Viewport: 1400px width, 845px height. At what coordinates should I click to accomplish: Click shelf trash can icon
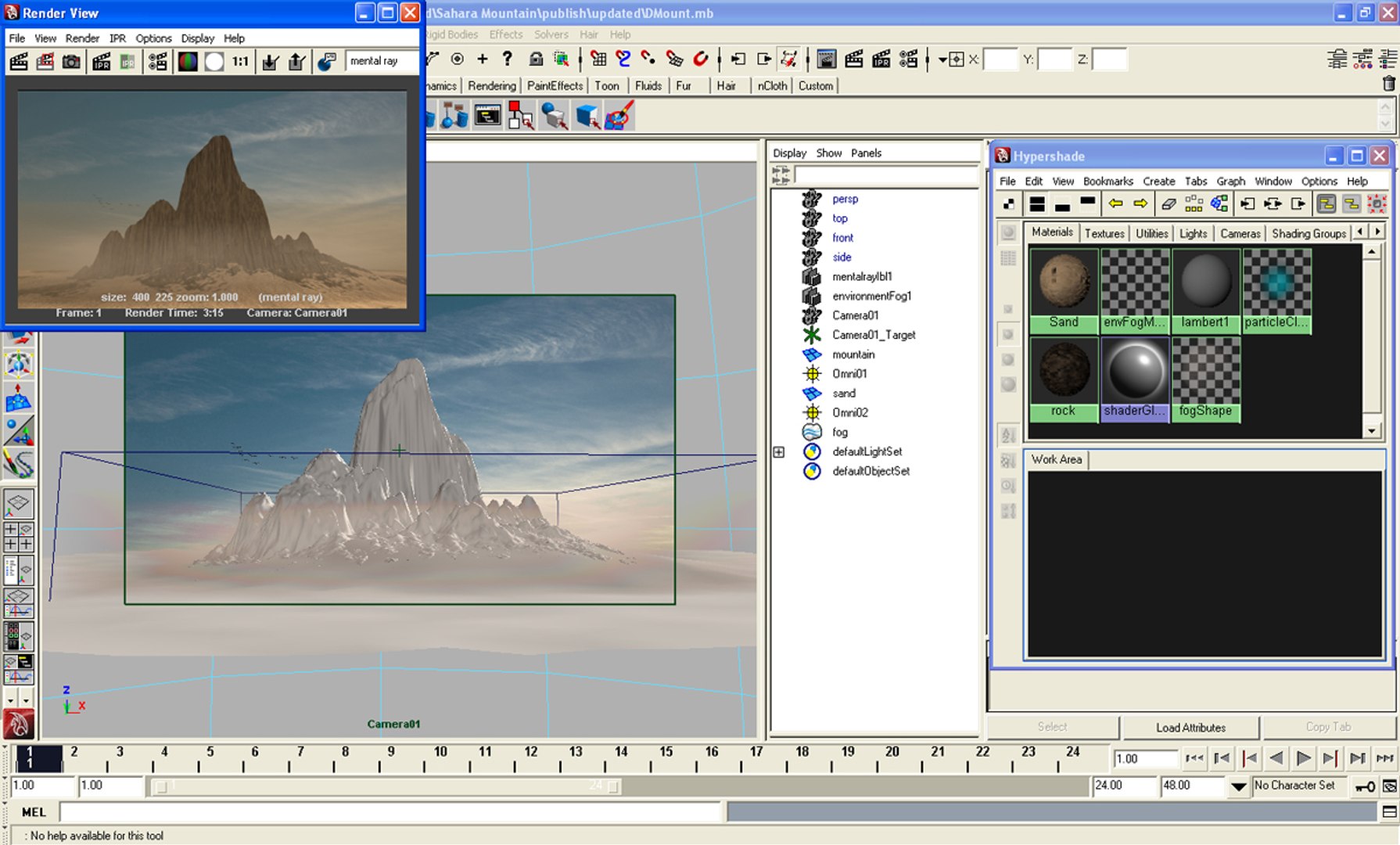(1389, 83)
